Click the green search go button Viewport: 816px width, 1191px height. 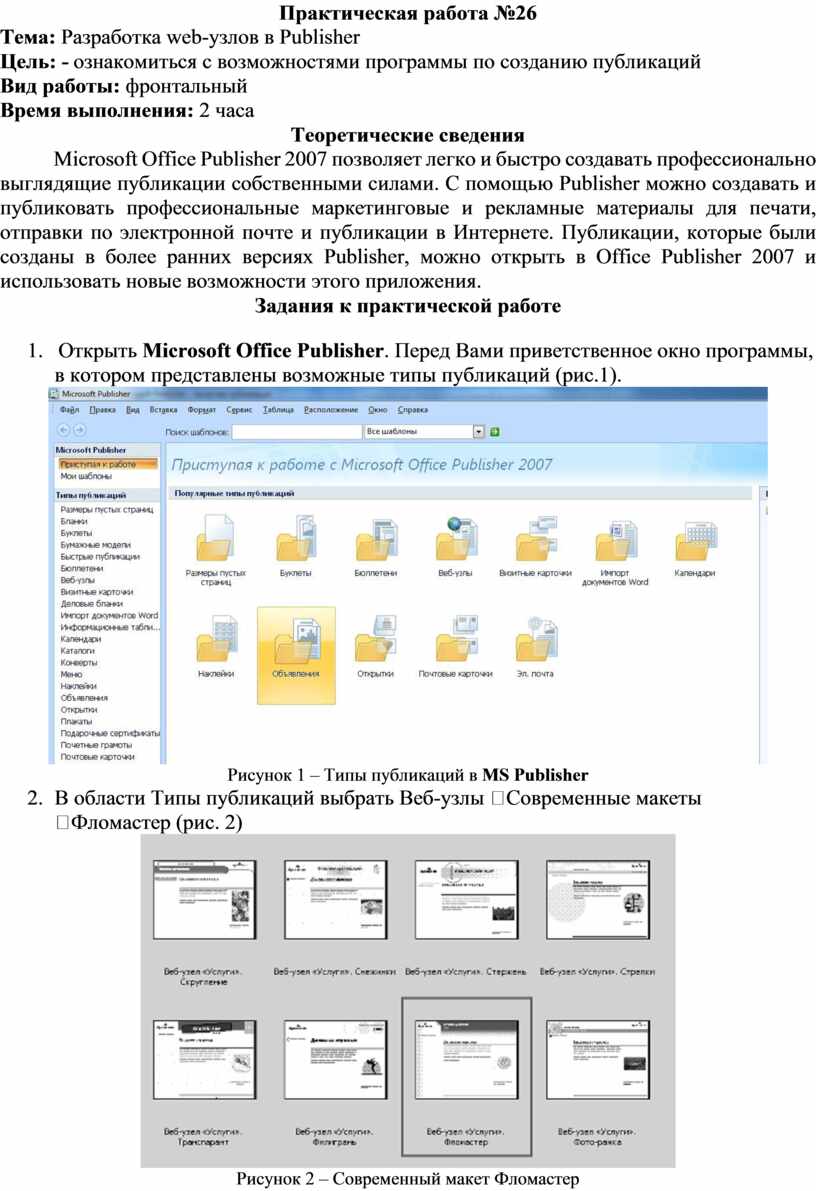coord(495,431)
